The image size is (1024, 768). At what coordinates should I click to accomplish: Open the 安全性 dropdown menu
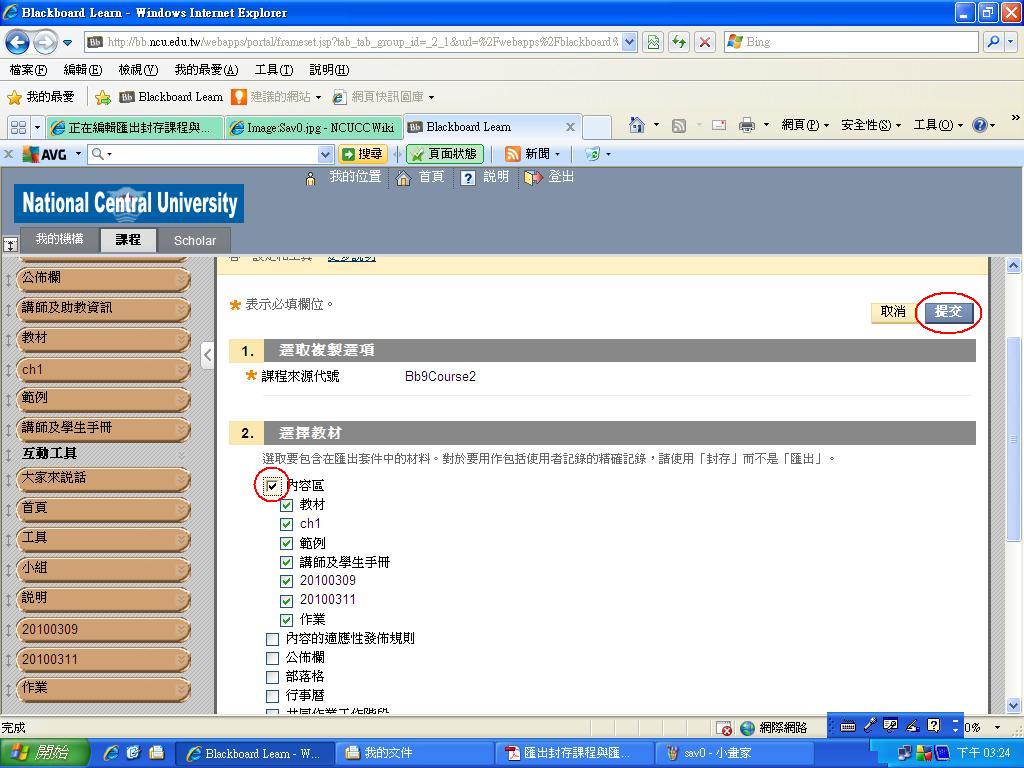point(870,125)
